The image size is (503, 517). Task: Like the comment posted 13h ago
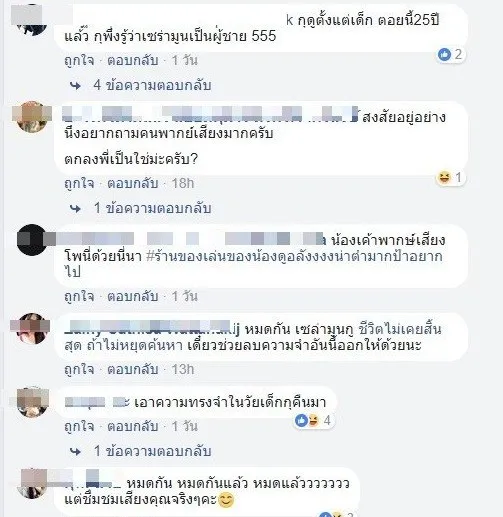click(x=79, y=370)
